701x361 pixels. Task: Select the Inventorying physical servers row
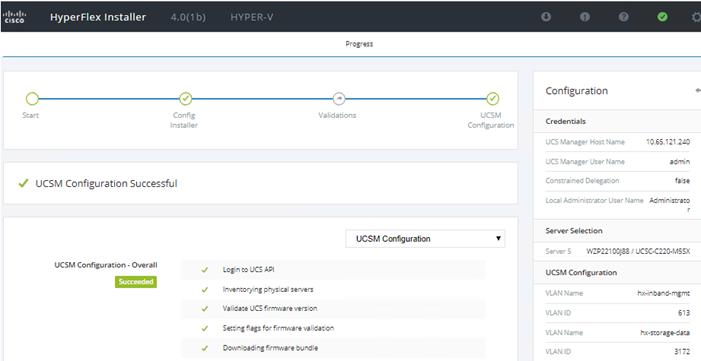333,289
